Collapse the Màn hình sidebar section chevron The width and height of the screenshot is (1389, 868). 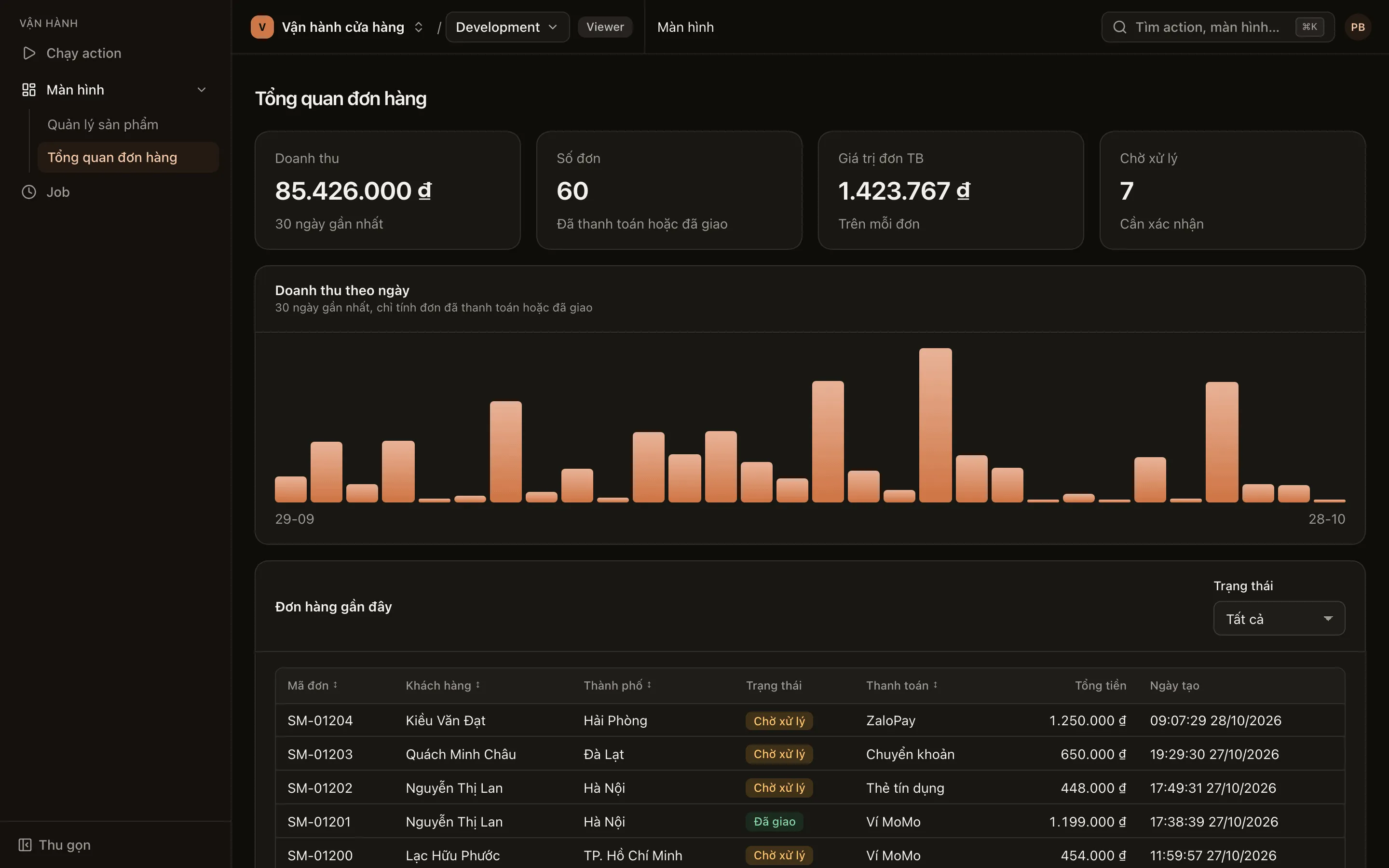click(x=202, y=90)
